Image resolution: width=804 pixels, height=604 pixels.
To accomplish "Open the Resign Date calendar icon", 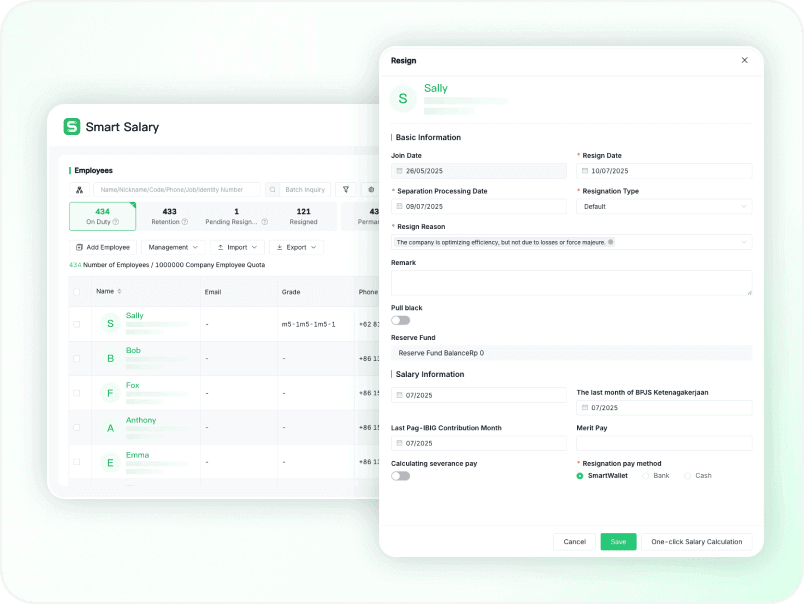I will [x=585, y=171].
